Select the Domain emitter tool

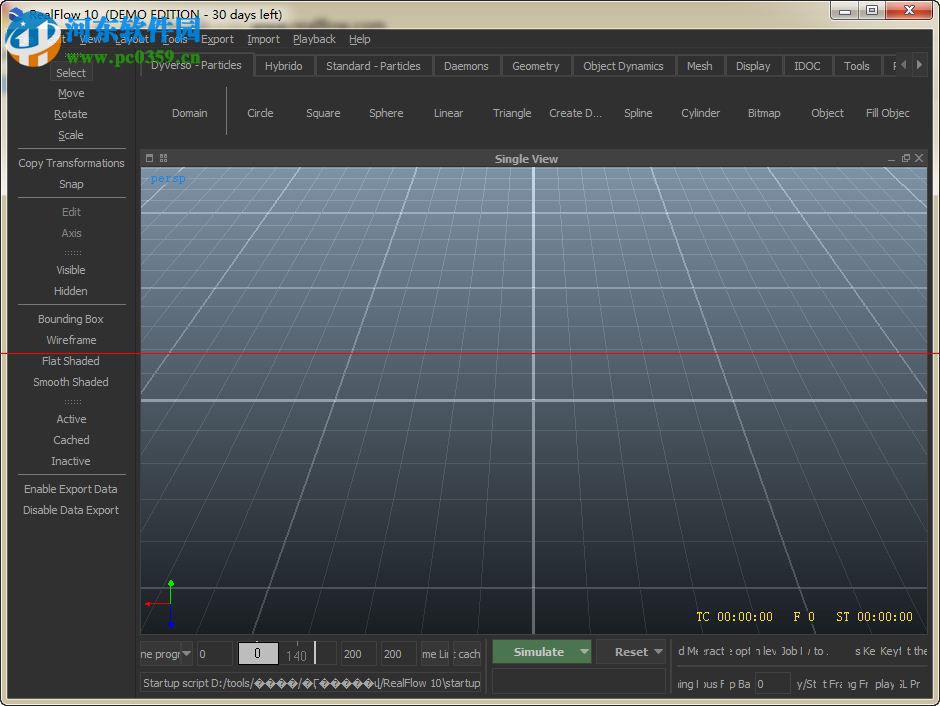[189, 113]
